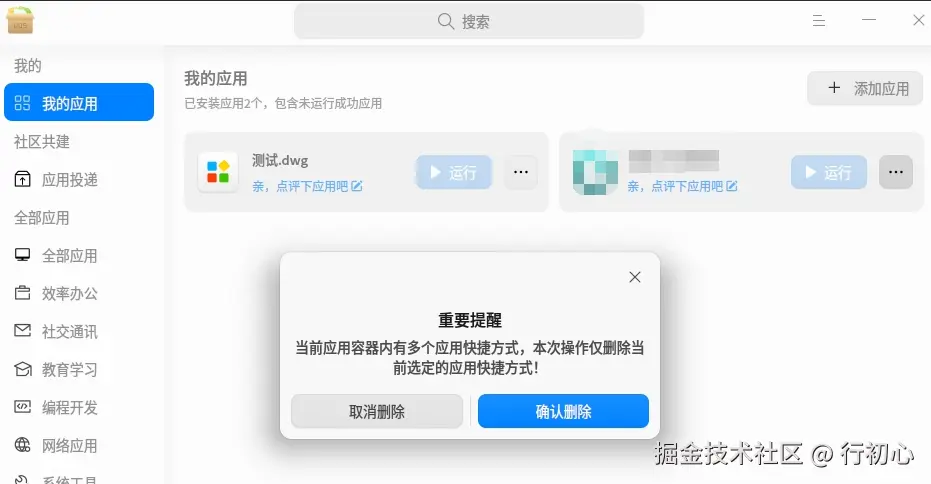Focus the 搜索 search field
Viewport: 931px width, 484px height.
point(469,21)
